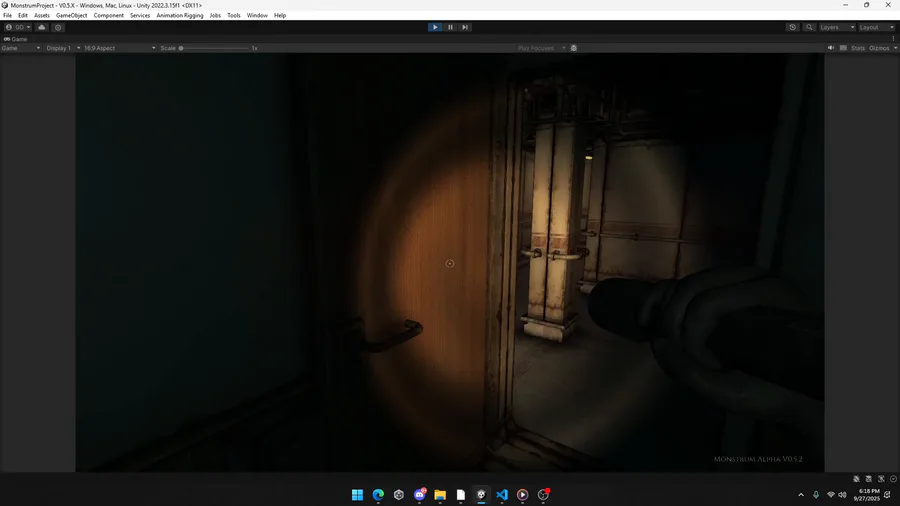Open the Component menu
Image resolution: width=900 pixels, height=506 pixels.
(x=108, y=15)
